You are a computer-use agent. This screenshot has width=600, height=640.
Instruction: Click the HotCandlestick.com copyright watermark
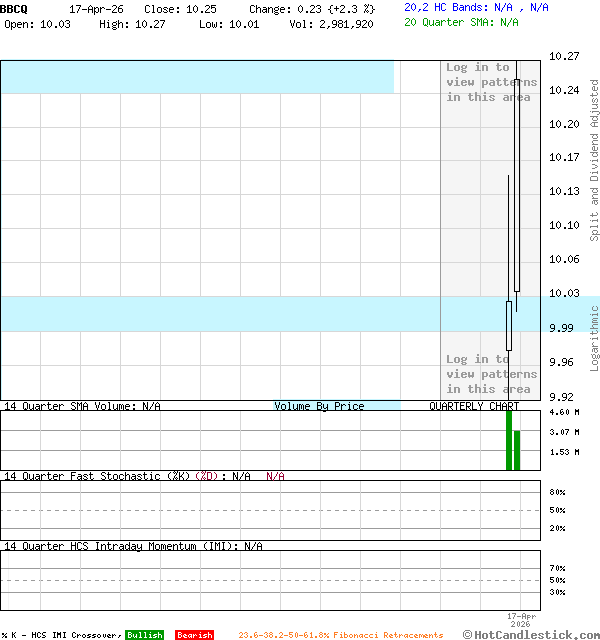[x=530, y=634]
